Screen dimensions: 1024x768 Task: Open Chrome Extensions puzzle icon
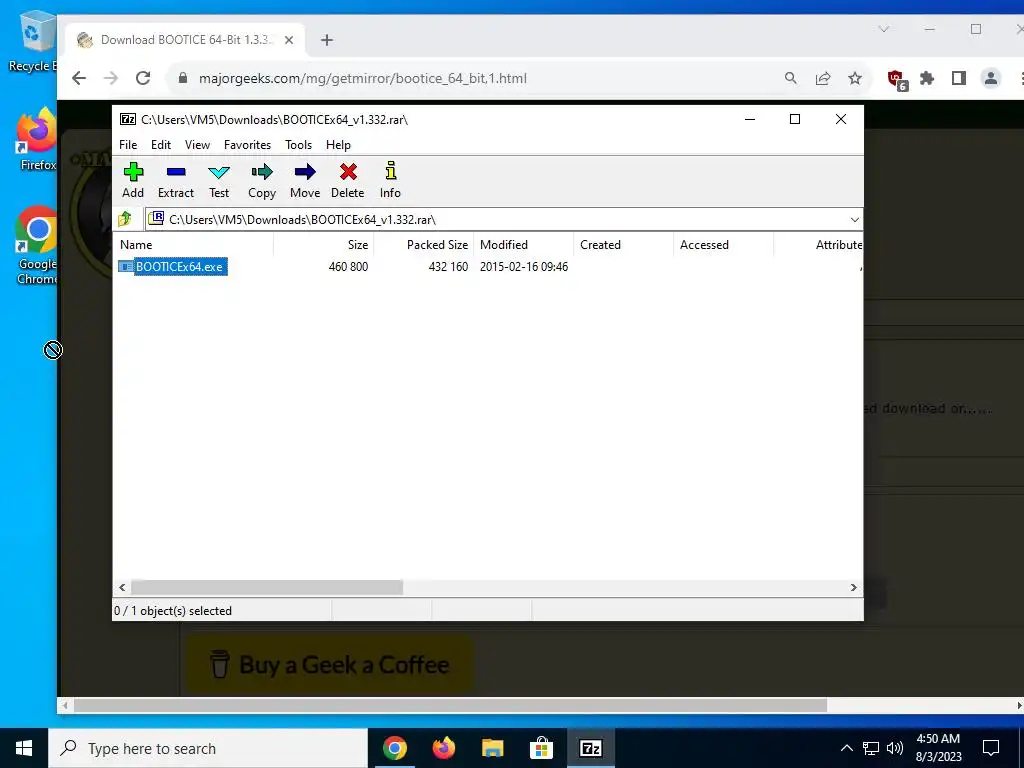click(927, 78)
